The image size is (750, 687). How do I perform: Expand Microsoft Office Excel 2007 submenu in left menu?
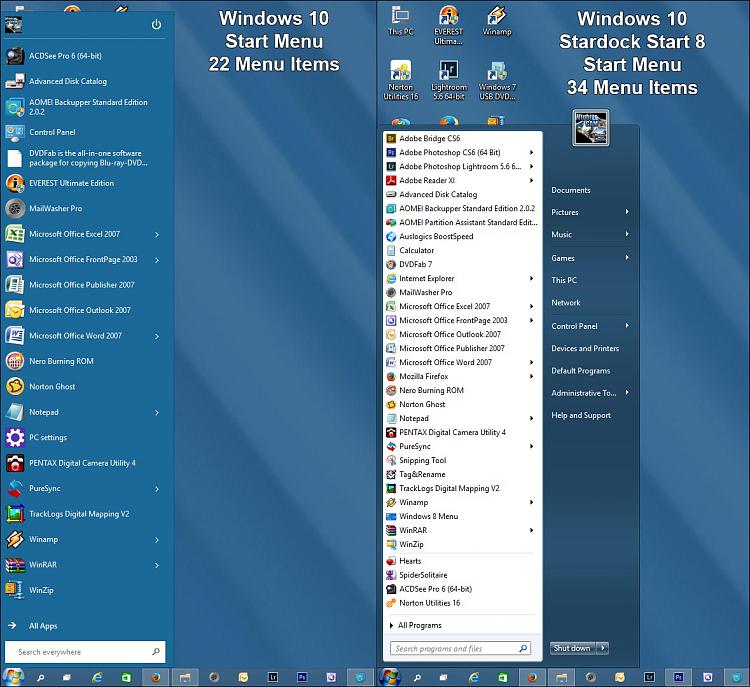[x=157, y=234]
